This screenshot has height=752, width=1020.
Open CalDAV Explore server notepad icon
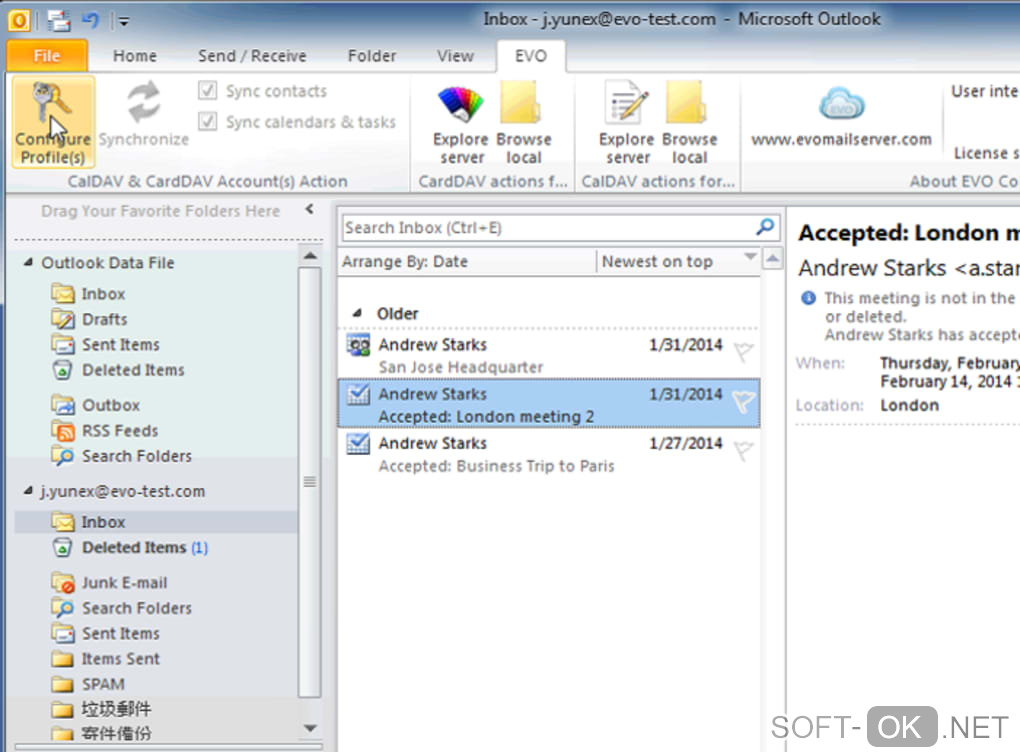point(626,102)
